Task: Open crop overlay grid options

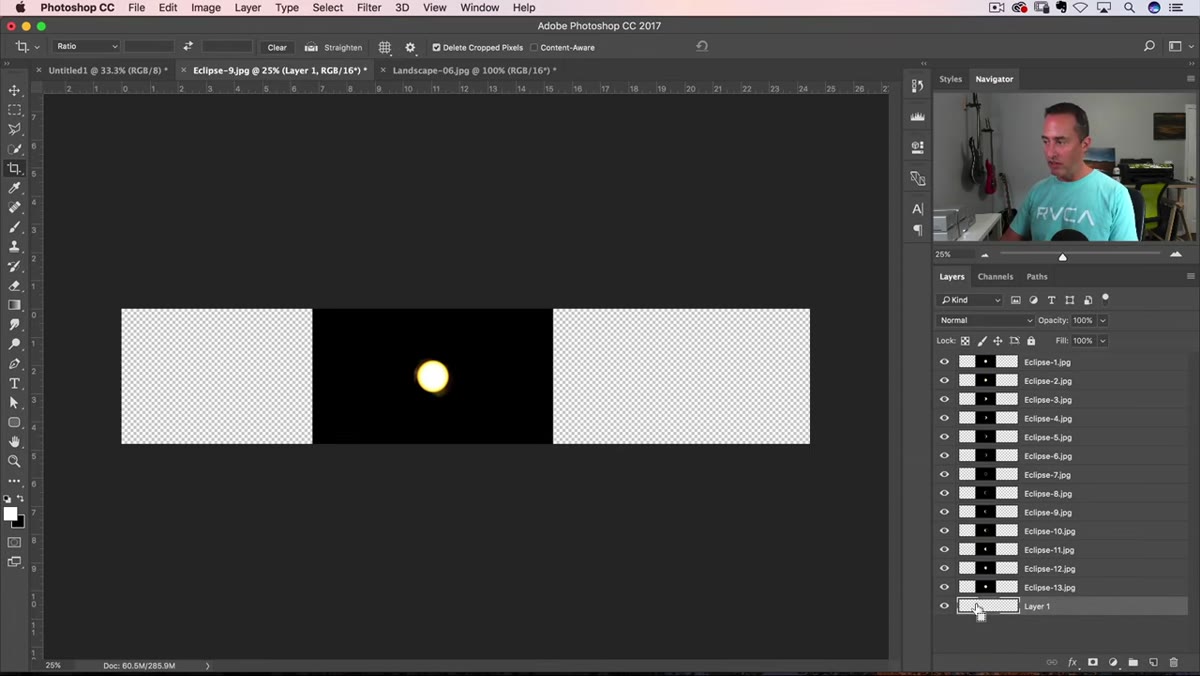Action: coord(384,47)
